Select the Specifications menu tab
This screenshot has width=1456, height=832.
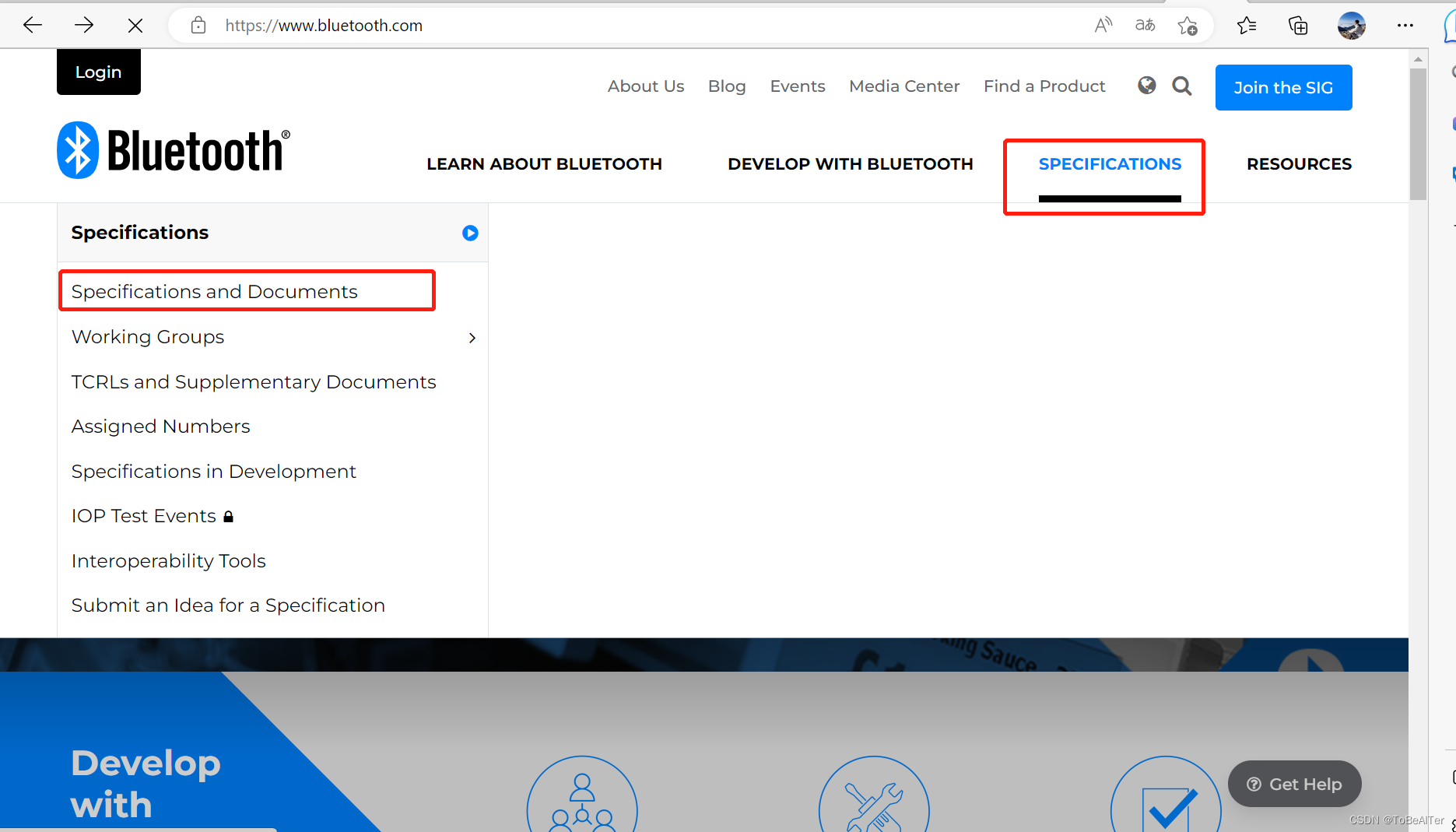pos(1110,164)
